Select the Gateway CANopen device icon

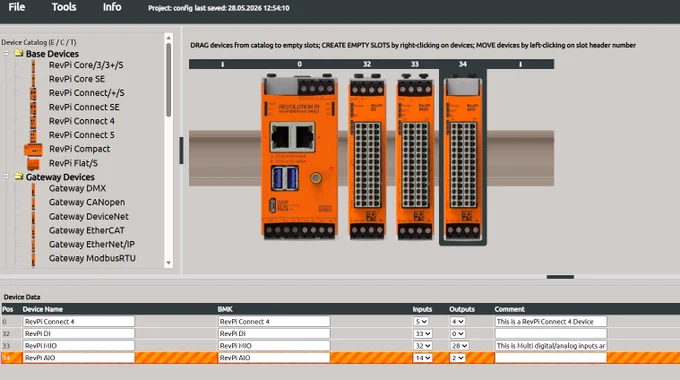pos(33,203)
